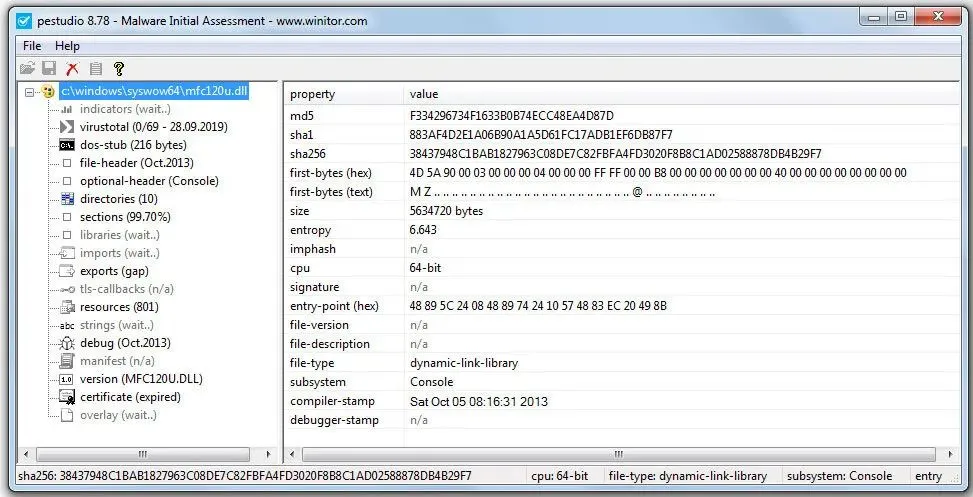Image resolution: width=973 pixels, height=497 pixels.
Task: Select debug (Oct.2013) node
Action: (125, 343)
